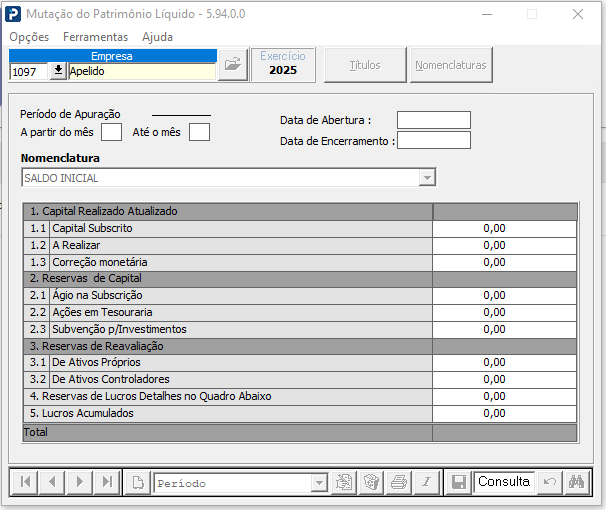
Task: Click the save floppy disk icon
Action: click(459, 482)
